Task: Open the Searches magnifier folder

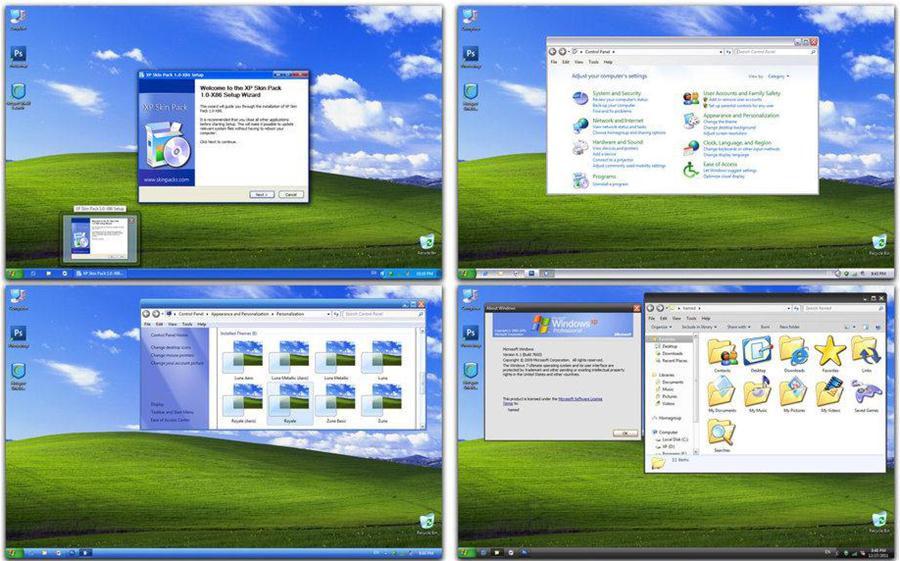Action: coord(721,433)
